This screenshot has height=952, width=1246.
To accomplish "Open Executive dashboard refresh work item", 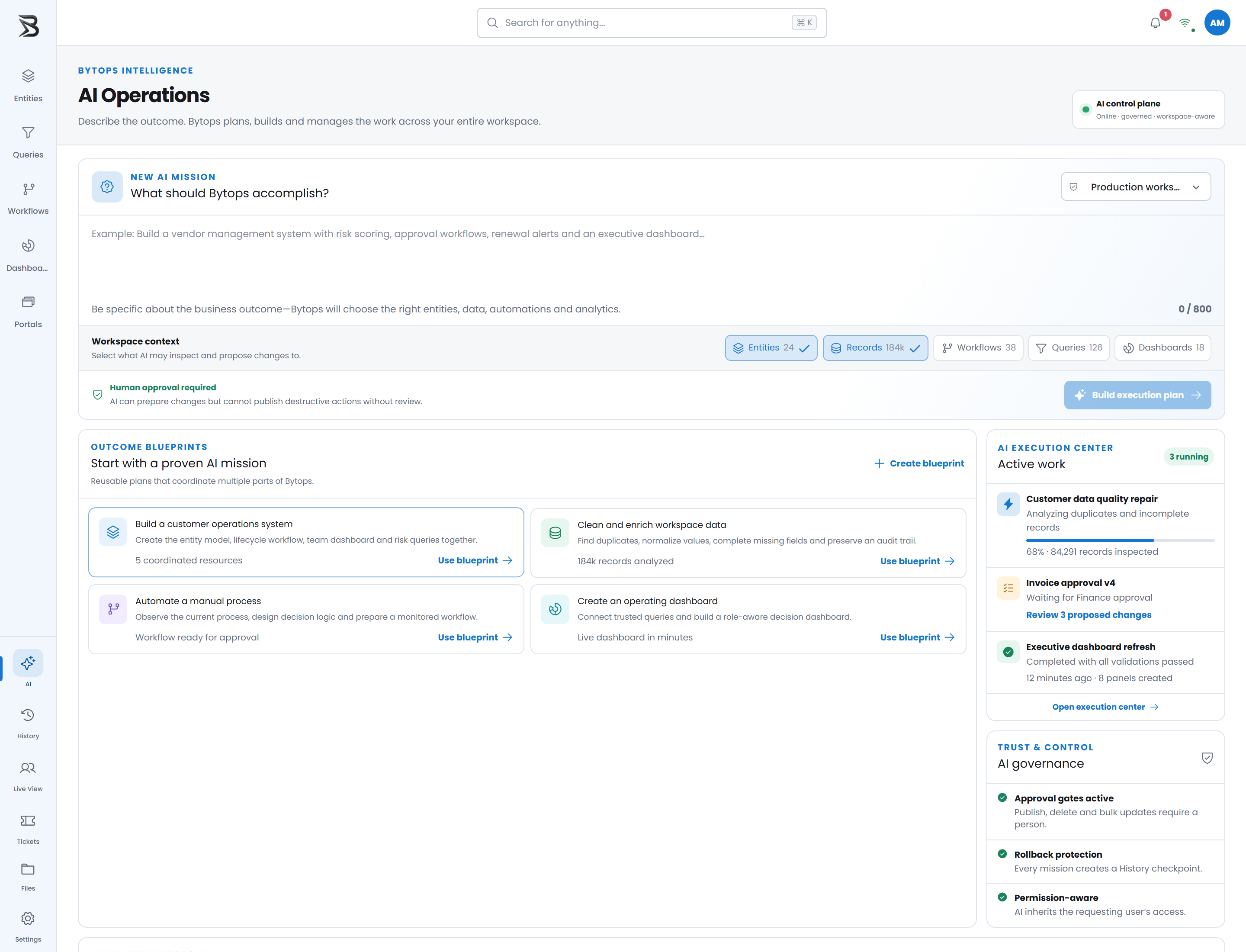I will coord(1105,662).
